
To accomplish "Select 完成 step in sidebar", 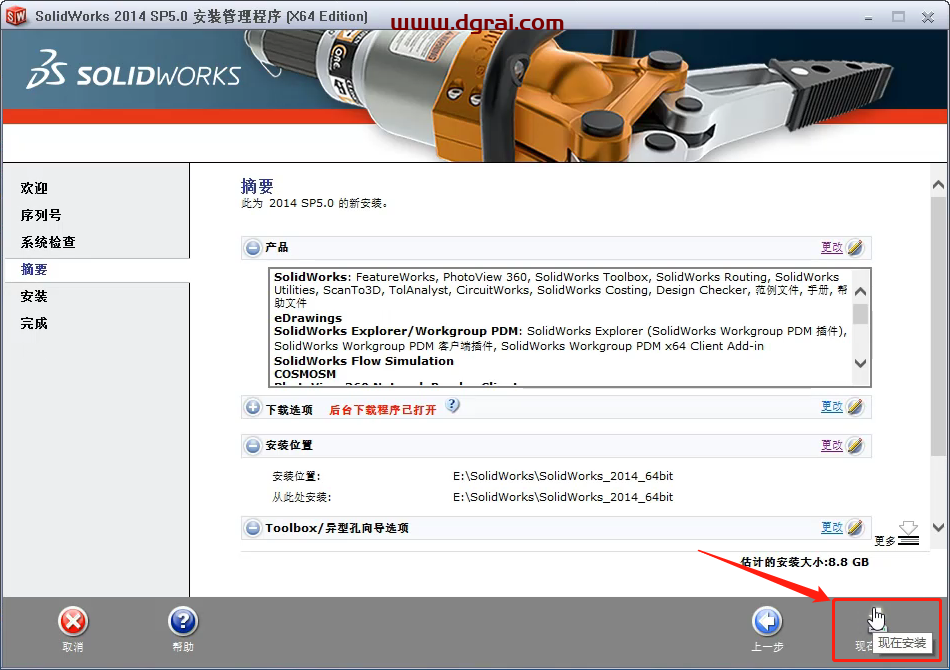I will pos(34,323).
